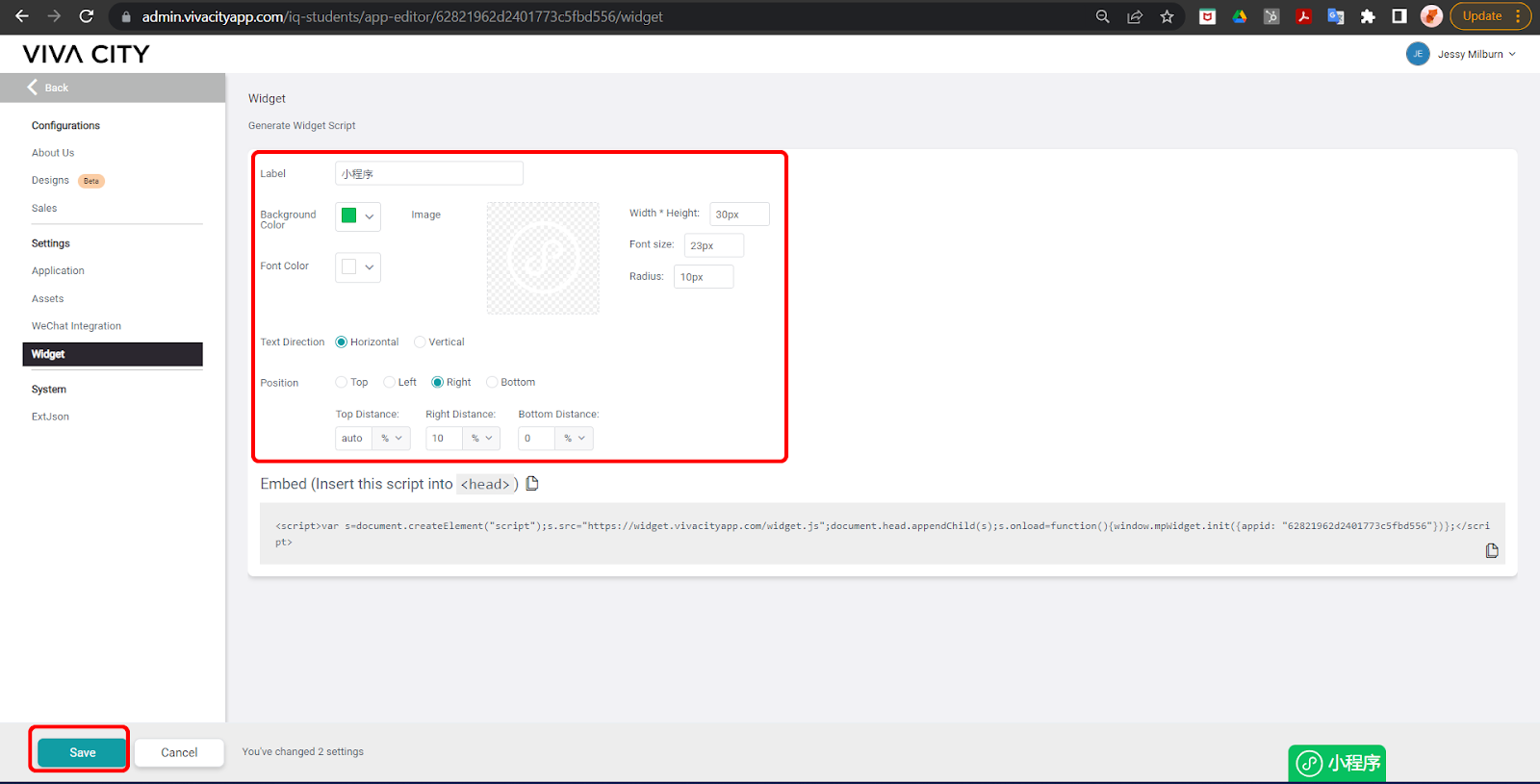The image size is (1540, 784).
Task: Select Vertical text direction
Action: (x=420, y=342)
